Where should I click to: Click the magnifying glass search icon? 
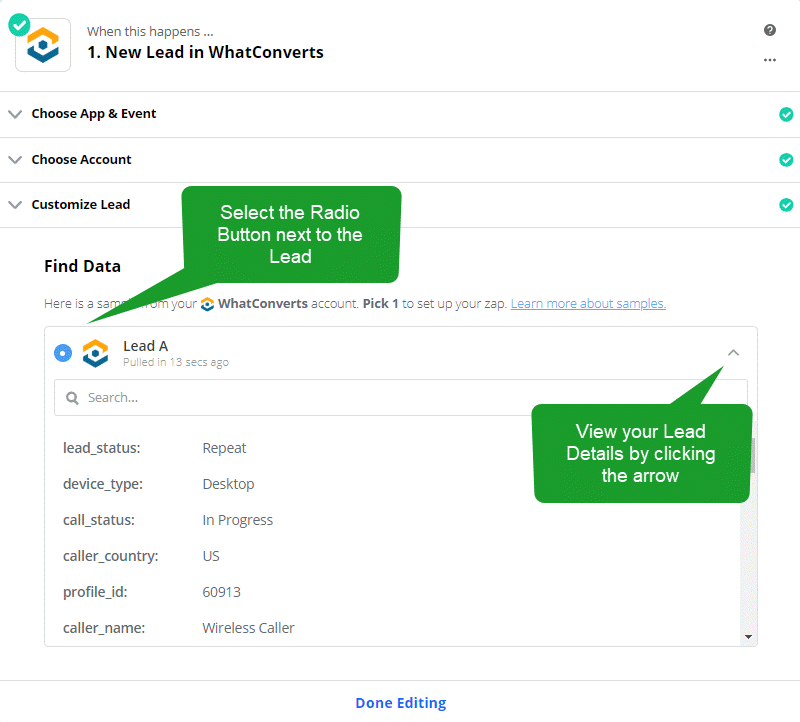72,398
